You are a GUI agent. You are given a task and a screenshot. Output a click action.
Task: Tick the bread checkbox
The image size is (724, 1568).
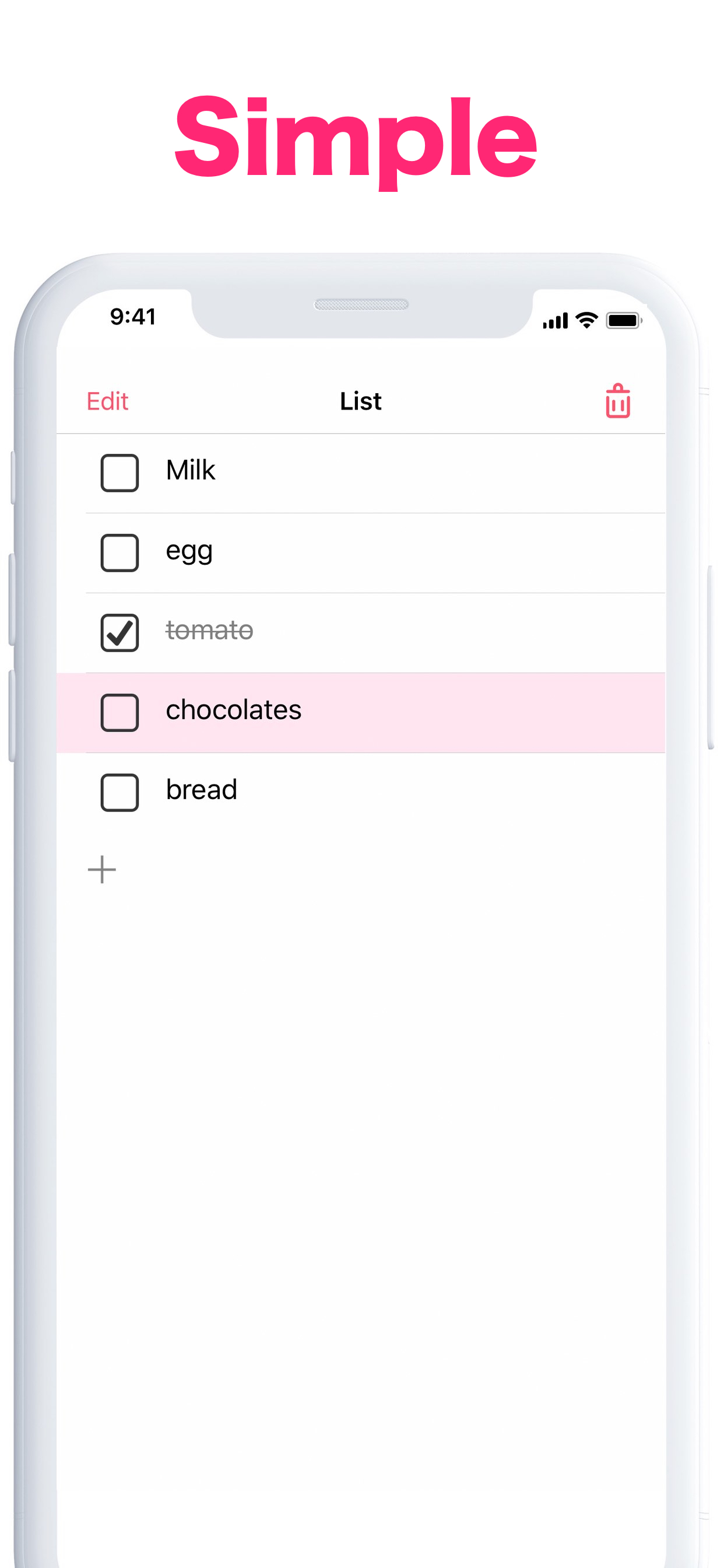[x=120, y=793]
